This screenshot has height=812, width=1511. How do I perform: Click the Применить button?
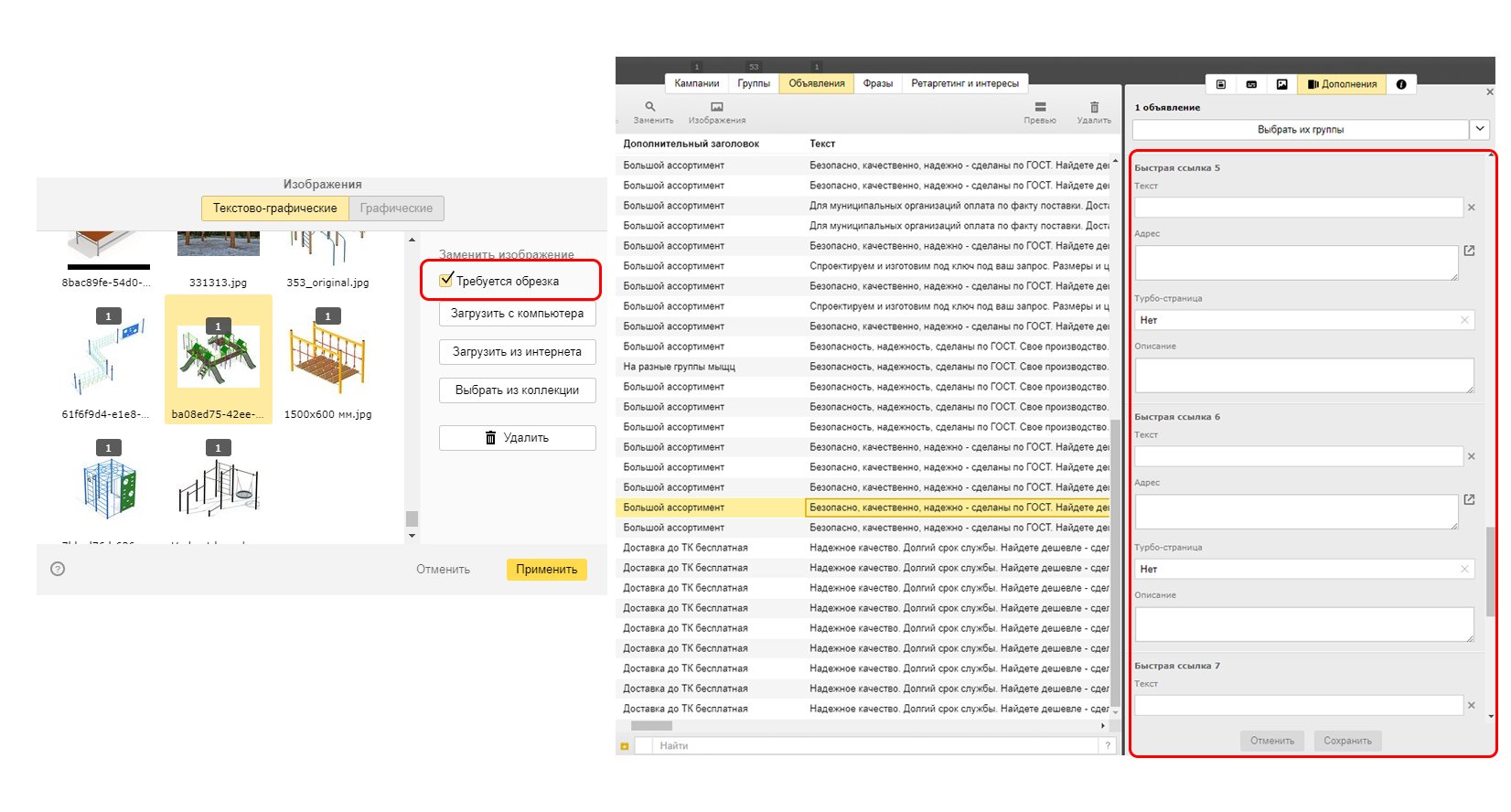[547, 569]
